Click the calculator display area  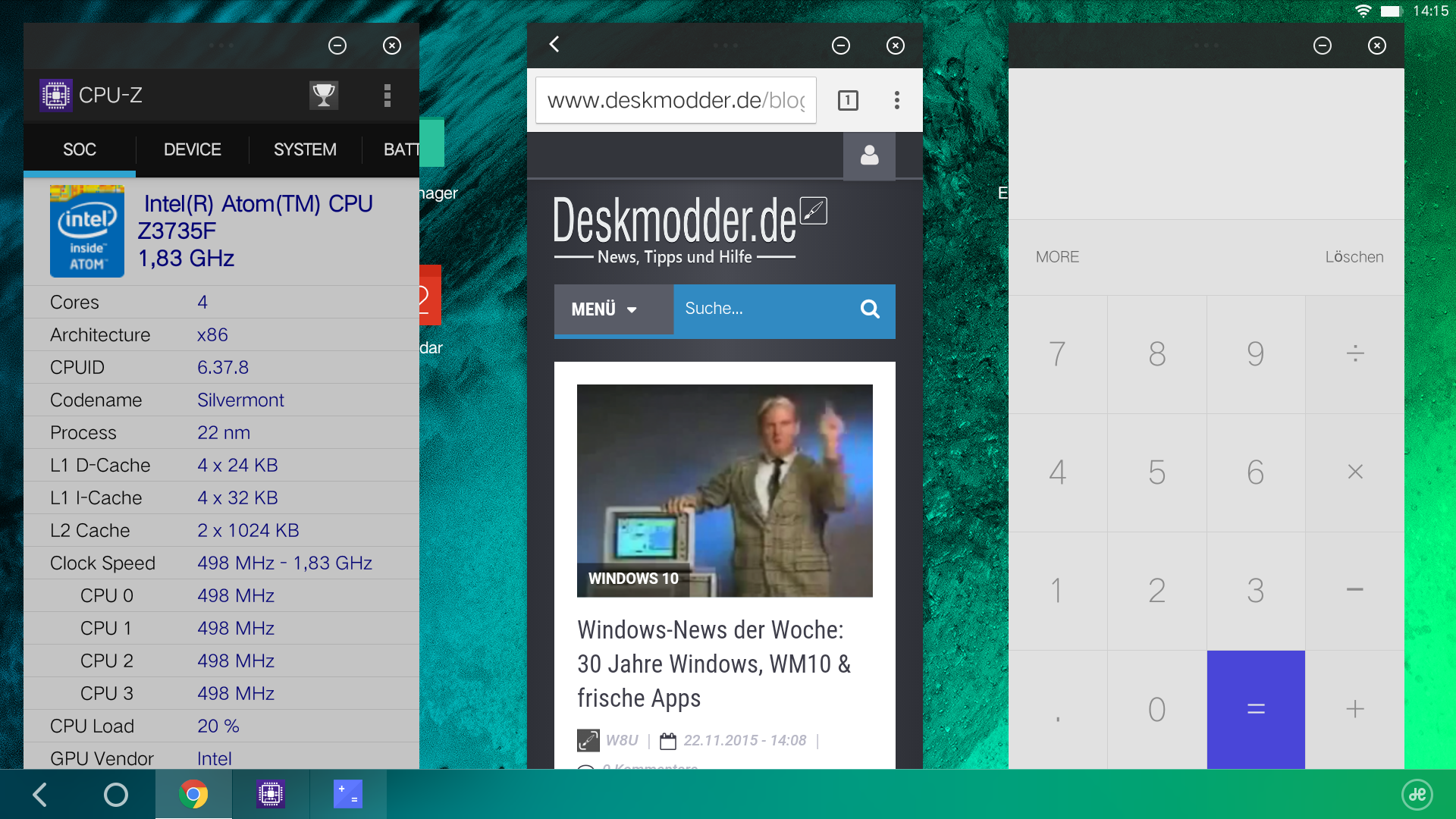tap(1206, 144)
